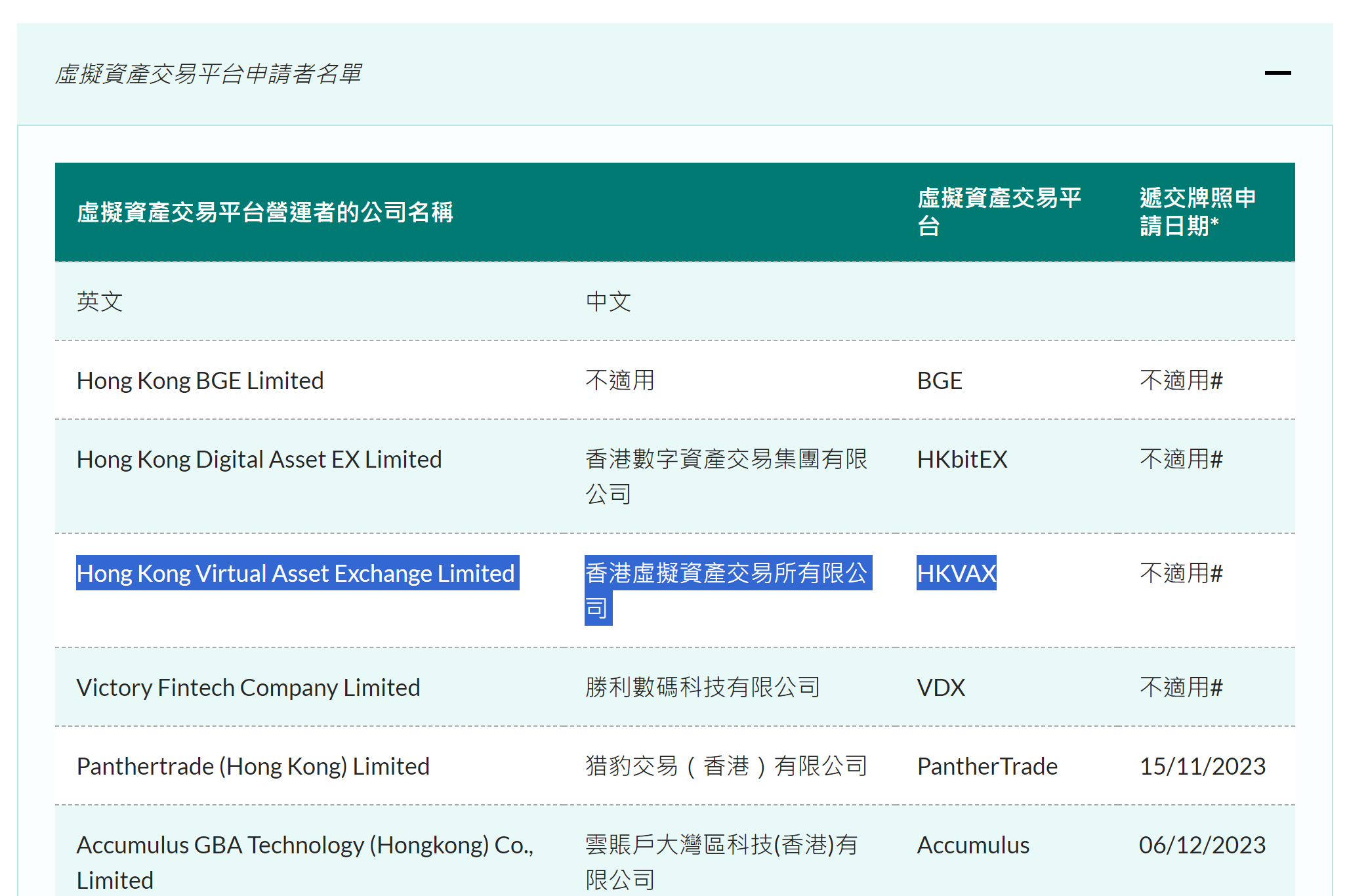Image resolution: width=1347 pixels, height=896 pixels.
Task: Click the HKbitEX platform name
Action: pos(961,459)
